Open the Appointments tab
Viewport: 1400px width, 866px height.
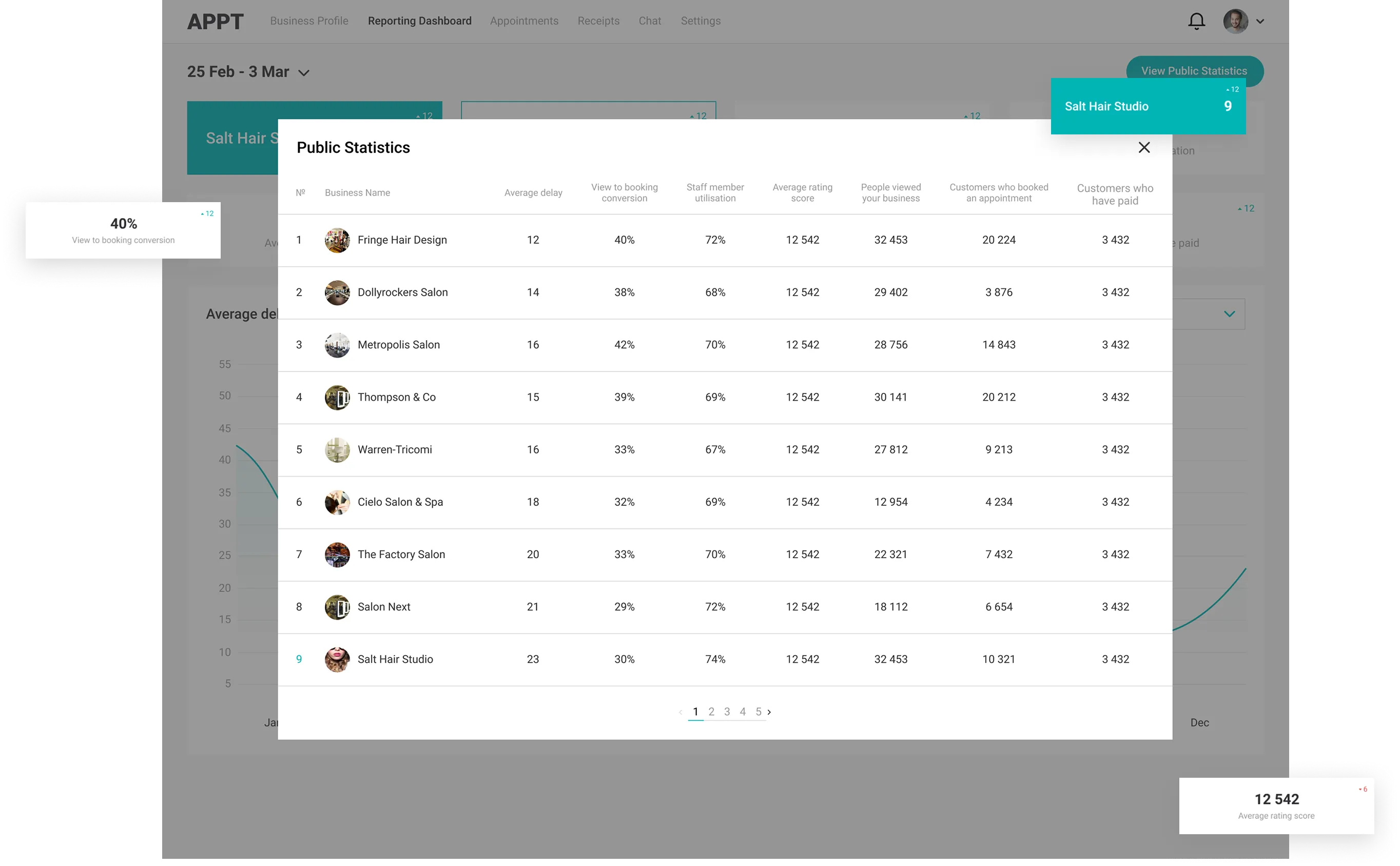click(523, 21)
